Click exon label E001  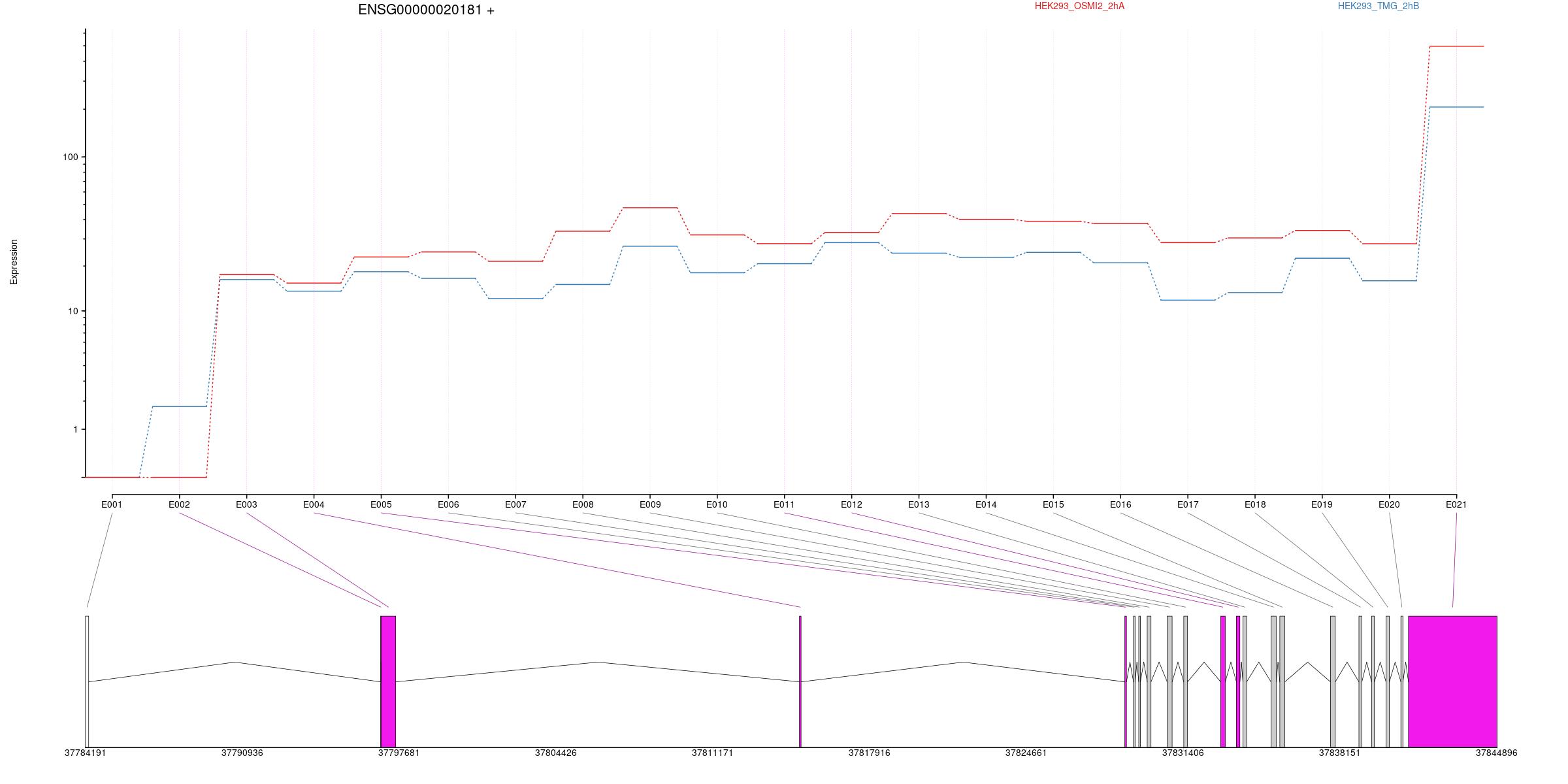pos(112,504)
